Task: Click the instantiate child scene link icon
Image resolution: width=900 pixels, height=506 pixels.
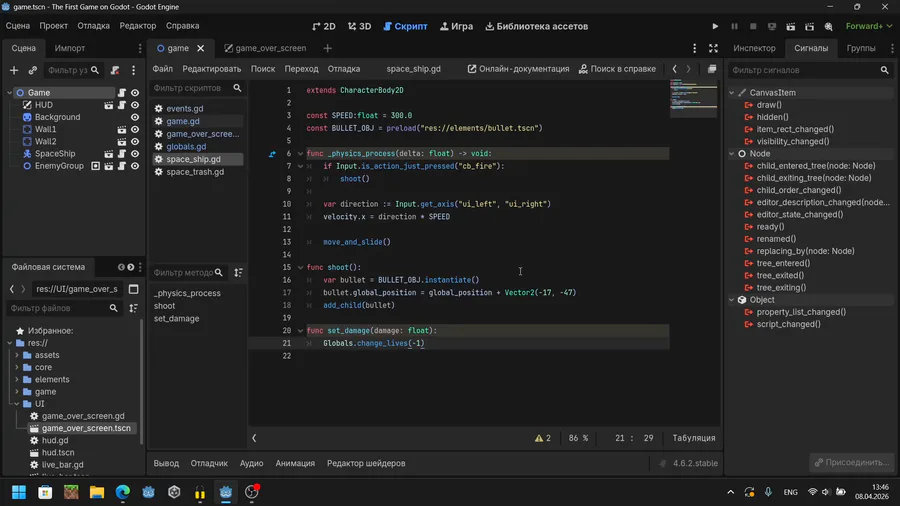Action: tap(33, 70)
